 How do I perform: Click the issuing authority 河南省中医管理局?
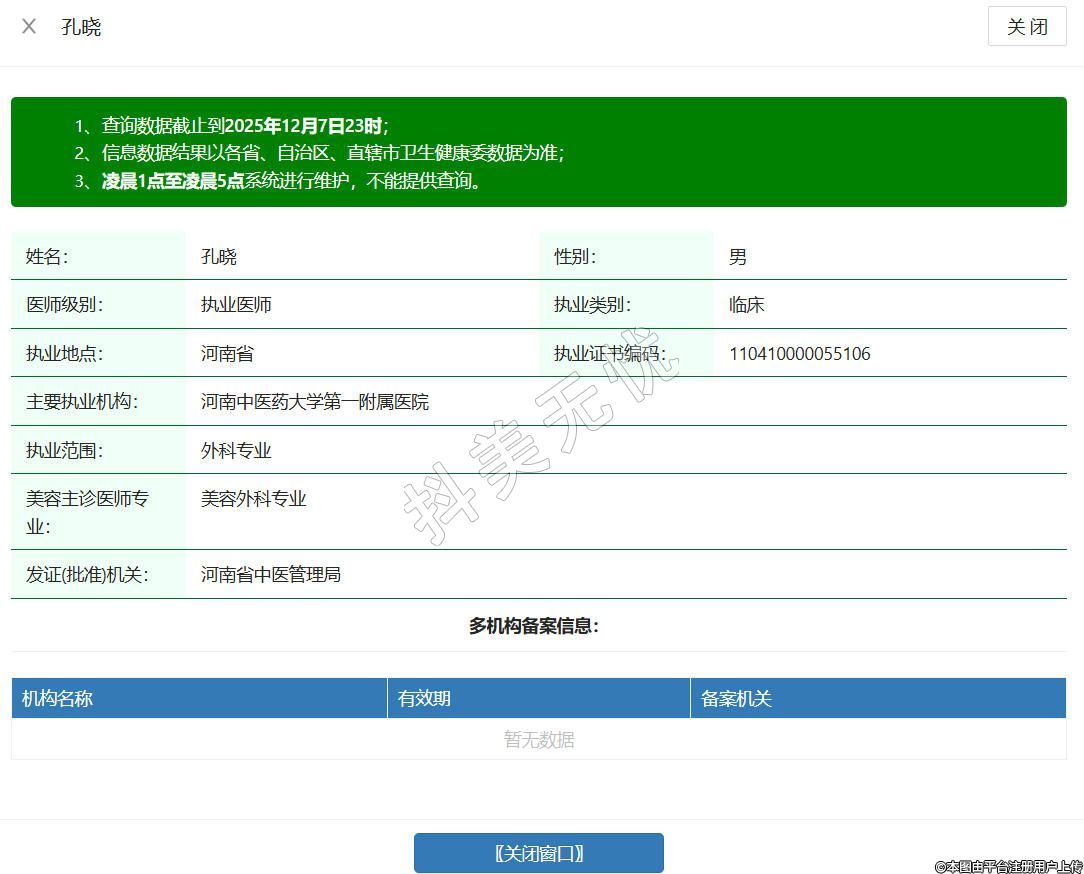coord(270,575)
